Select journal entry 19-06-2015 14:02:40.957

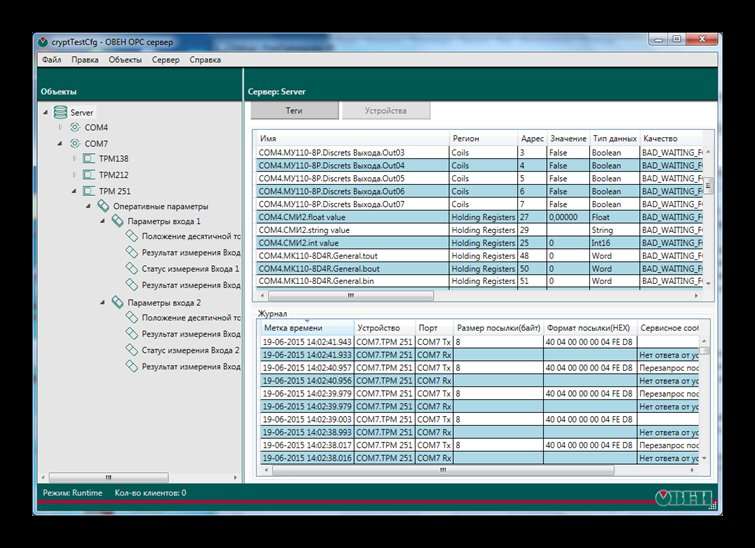coord(480,368)
